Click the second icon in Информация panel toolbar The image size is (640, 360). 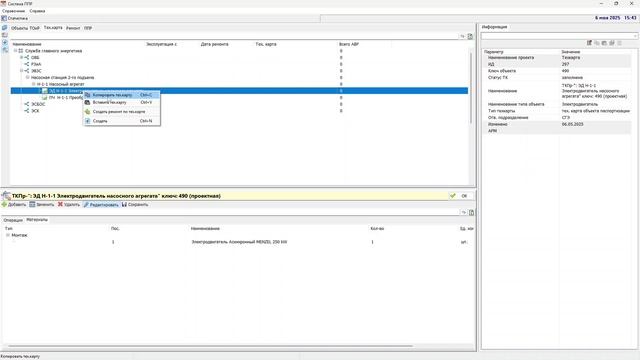pyautogui.click(x=597, y=43)
